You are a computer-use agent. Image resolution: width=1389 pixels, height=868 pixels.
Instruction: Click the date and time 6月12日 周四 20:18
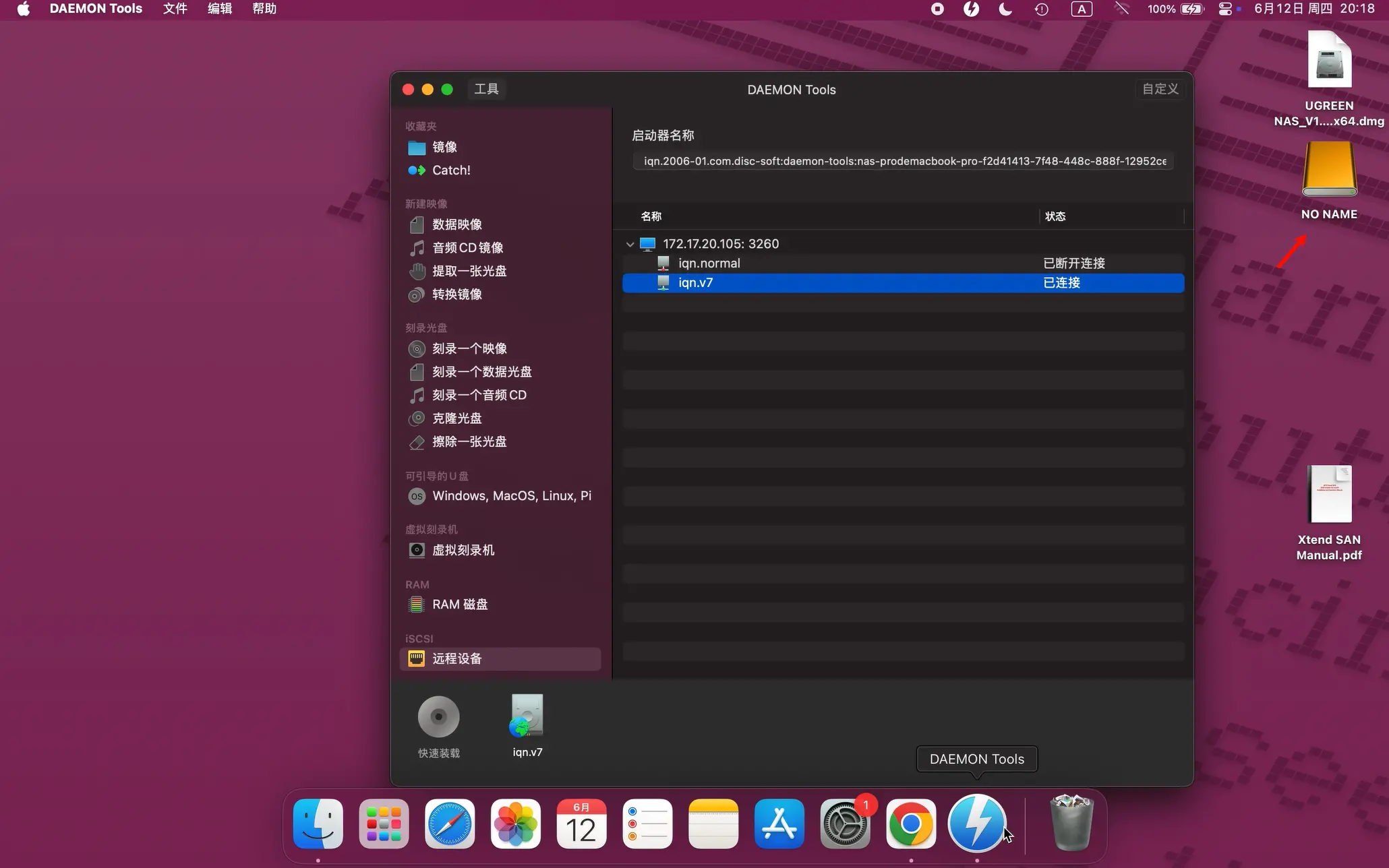click(x=1314, y=9)
